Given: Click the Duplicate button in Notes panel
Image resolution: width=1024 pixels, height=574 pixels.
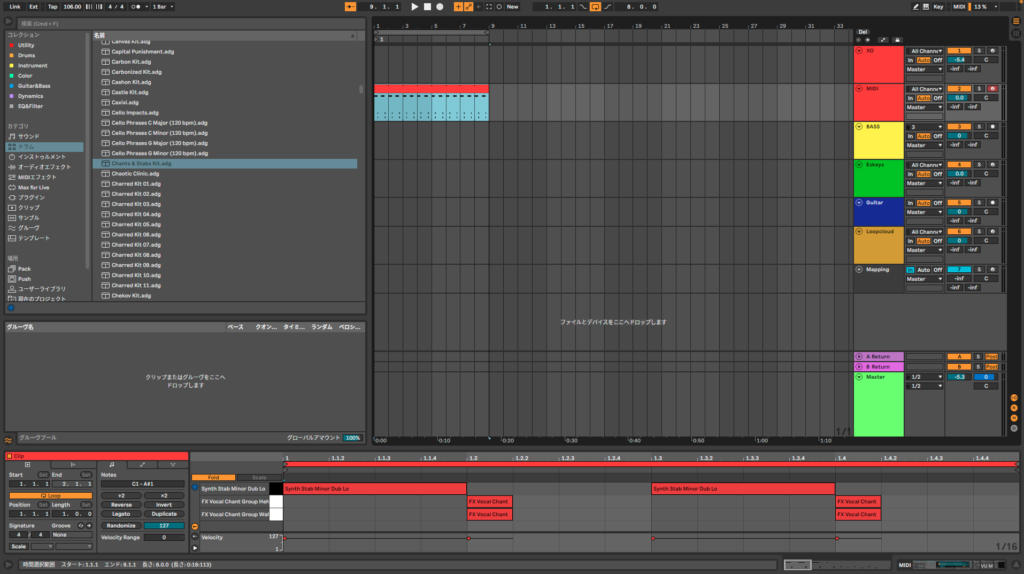Looking at the screenshot, I should coord(164,514).
